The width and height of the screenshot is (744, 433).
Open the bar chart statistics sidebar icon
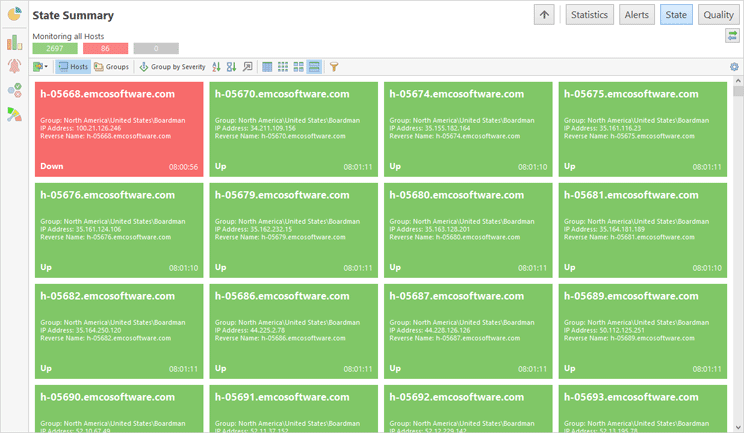click(x=14, y=42)
